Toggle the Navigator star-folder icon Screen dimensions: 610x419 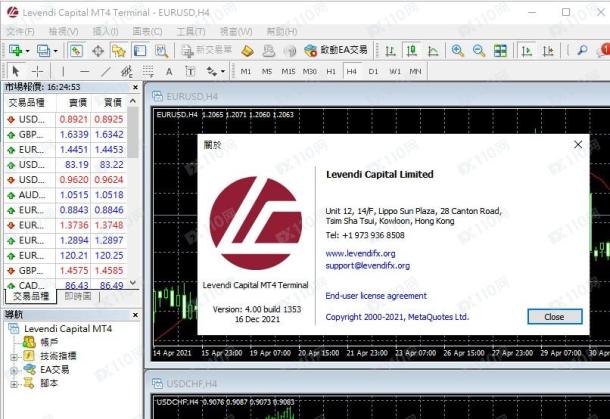[119, 51]
